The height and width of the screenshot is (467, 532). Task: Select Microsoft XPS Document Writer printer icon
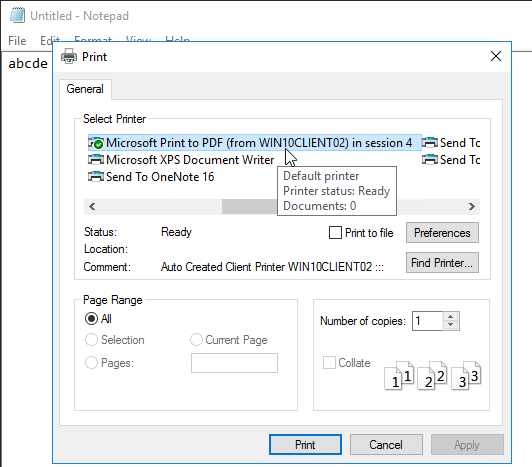pos(96,160)
